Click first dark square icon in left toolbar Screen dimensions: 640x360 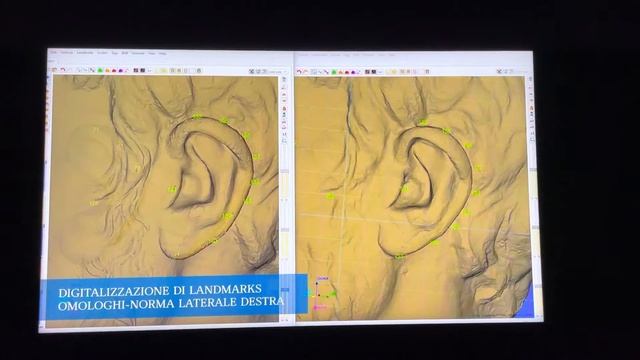[136, 70]
